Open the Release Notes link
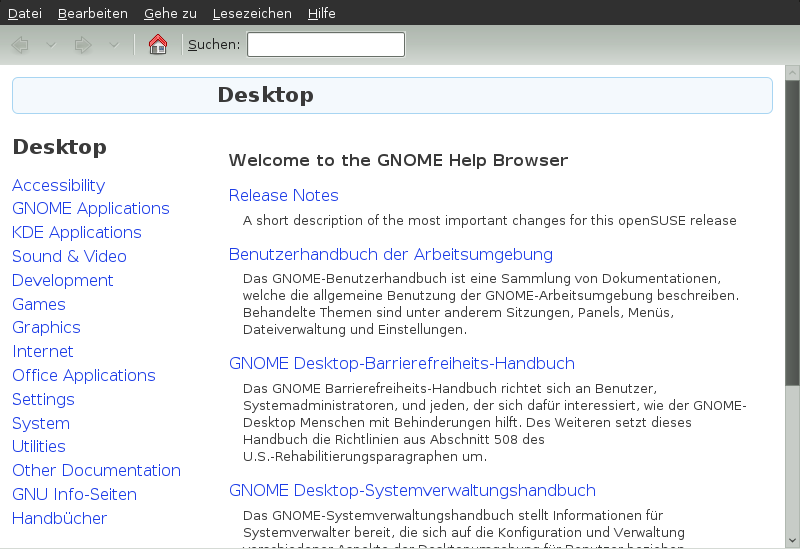Screen dimensions: 800x549 click(284, 195)
